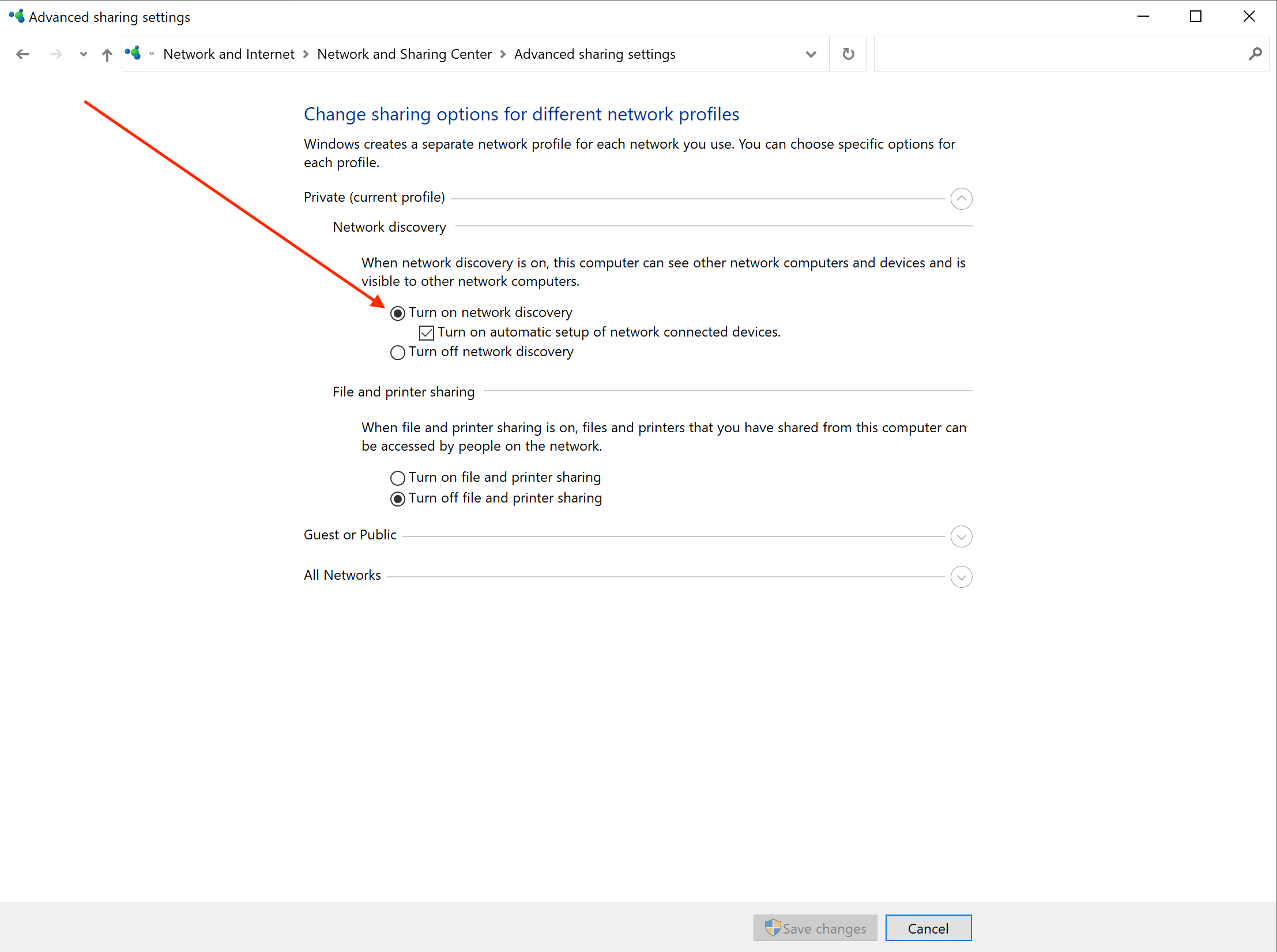This screenshot has width=1277, height=952.
Task: Go to Network and Internet breadcrumb
Action: [228, 54]
